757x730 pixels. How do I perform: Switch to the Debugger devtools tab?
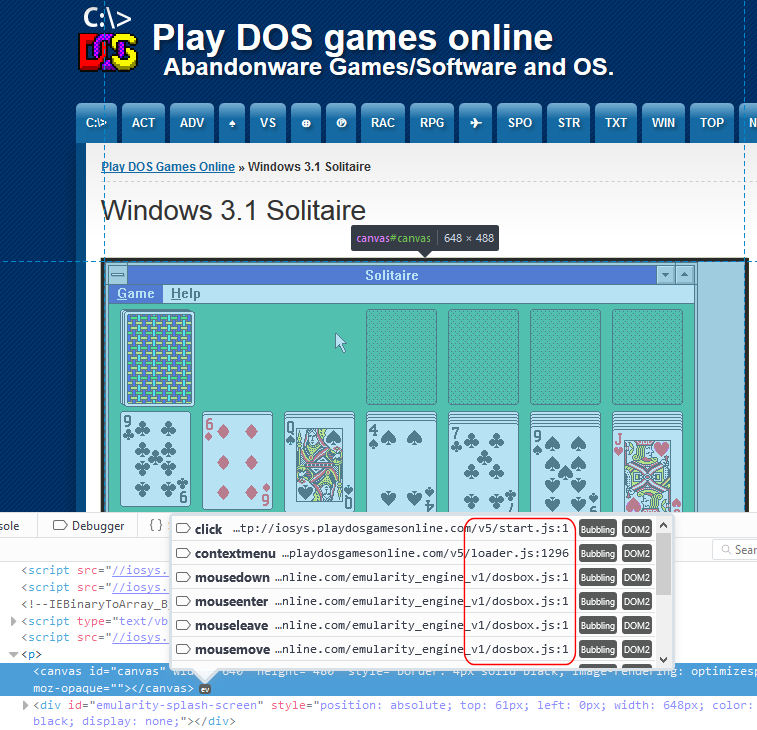point(88,525)
